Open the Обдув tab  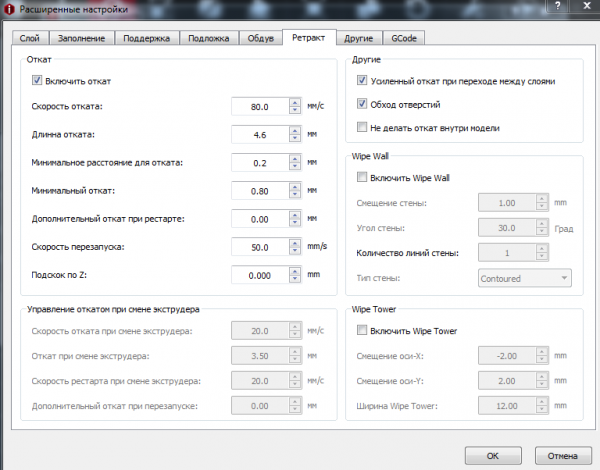click(x=261, y=38)
